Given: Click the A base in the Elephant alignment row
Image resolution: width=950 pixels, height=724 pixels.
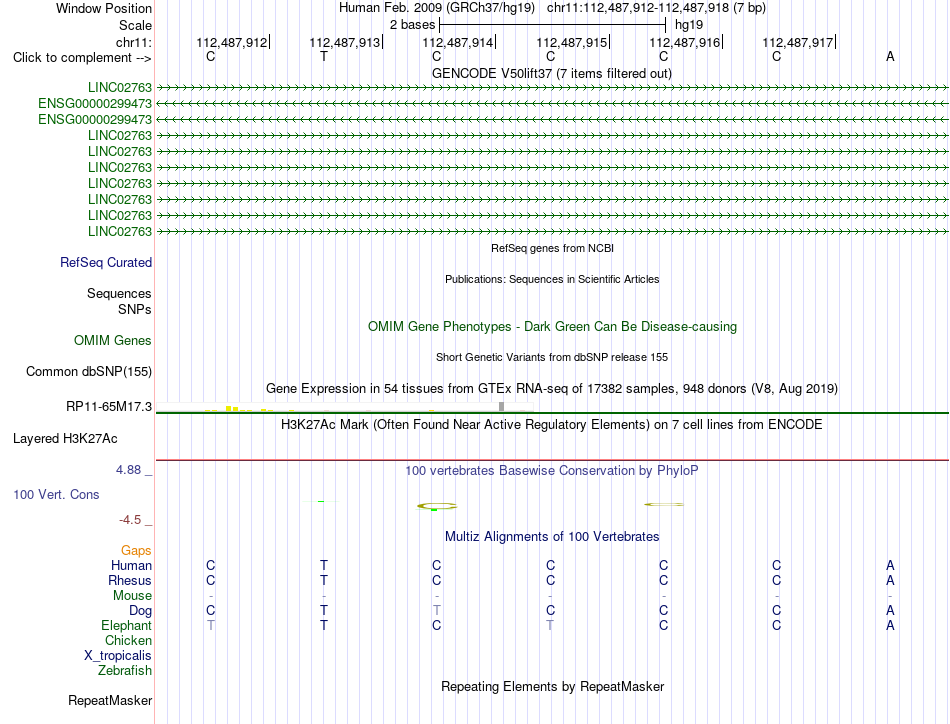Looking at the screenshot, I should tap(890, 625).
